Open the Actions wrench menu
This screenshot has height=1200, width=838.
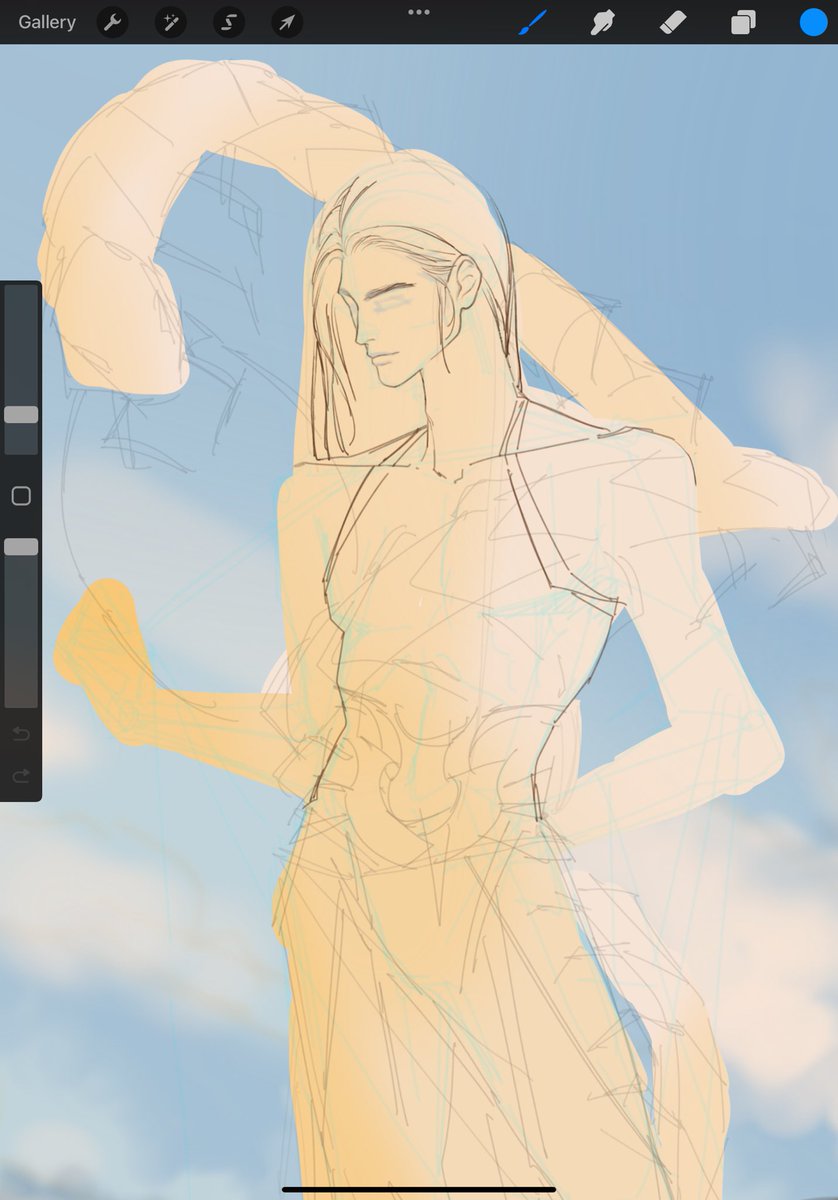(x=112, y=22)
